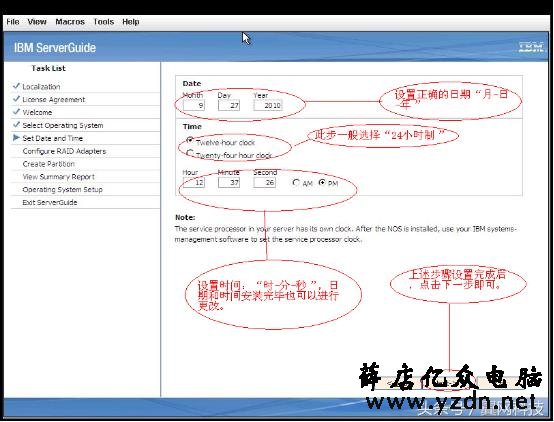Click the Second input field

(264, 182)
